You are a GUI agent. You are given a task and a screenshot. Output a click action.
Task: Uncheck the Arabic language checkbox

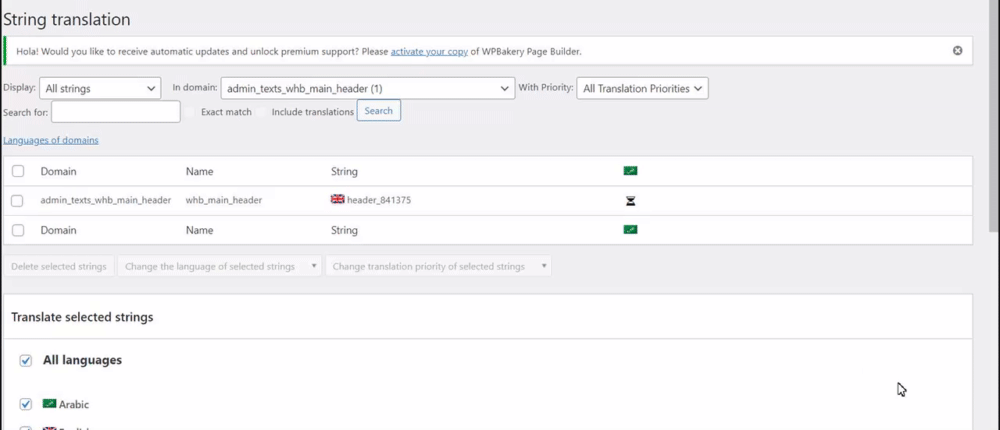pyautogui.click(x=26, y=405)
